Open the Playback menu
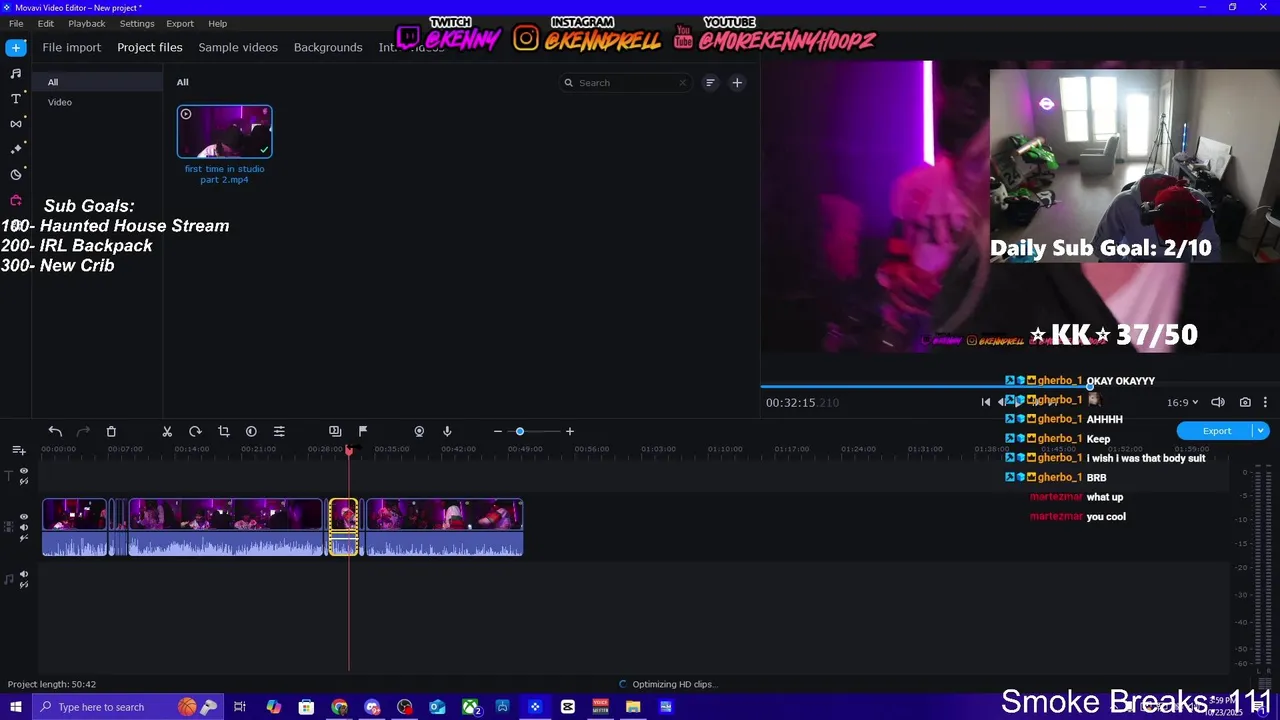Viewport: 1280px width, 720px height. [x=87, y=23]
